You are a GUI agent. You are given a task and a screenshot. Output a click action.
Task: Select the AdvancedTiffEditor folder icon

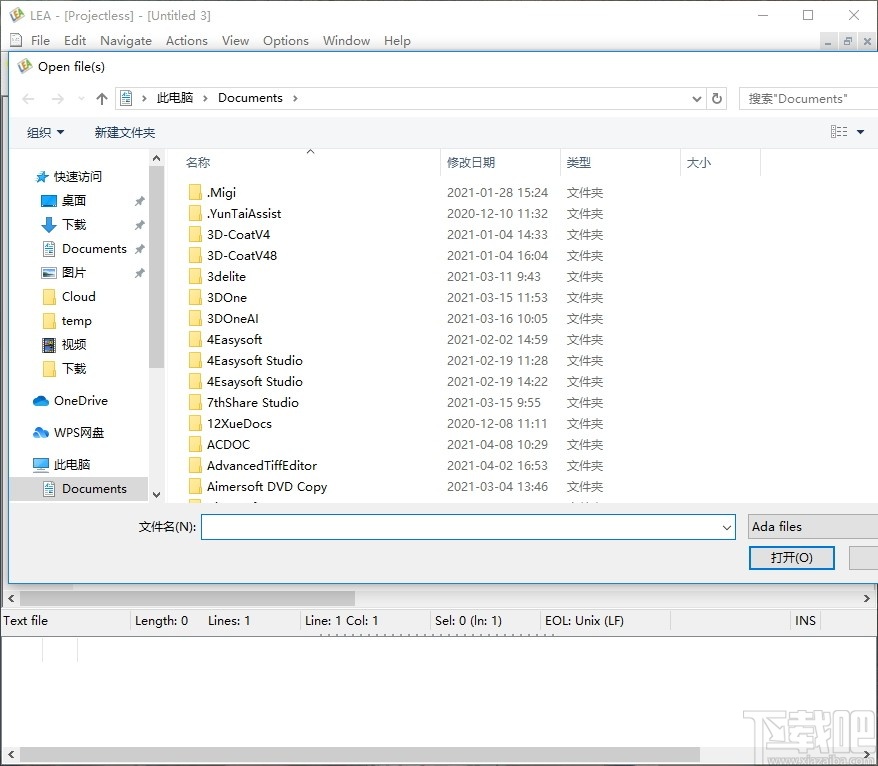[x=195, y=465]
